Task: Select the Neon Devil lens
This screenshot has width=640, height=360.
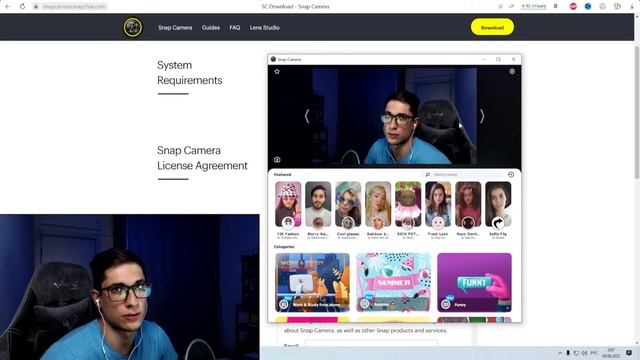Action: (x=468, y=204)
